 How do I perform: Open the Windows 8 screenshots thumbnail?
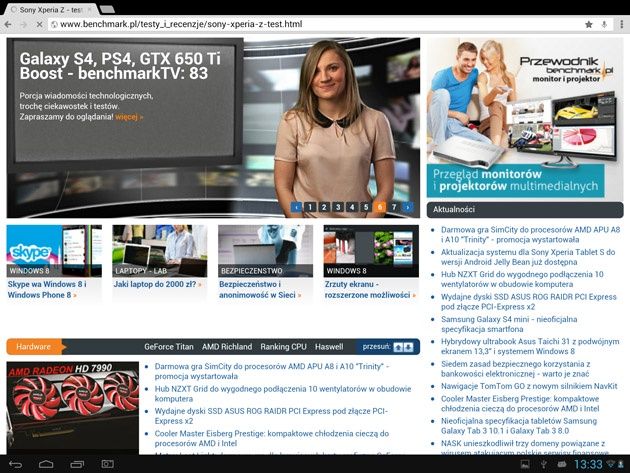(371, 251)
